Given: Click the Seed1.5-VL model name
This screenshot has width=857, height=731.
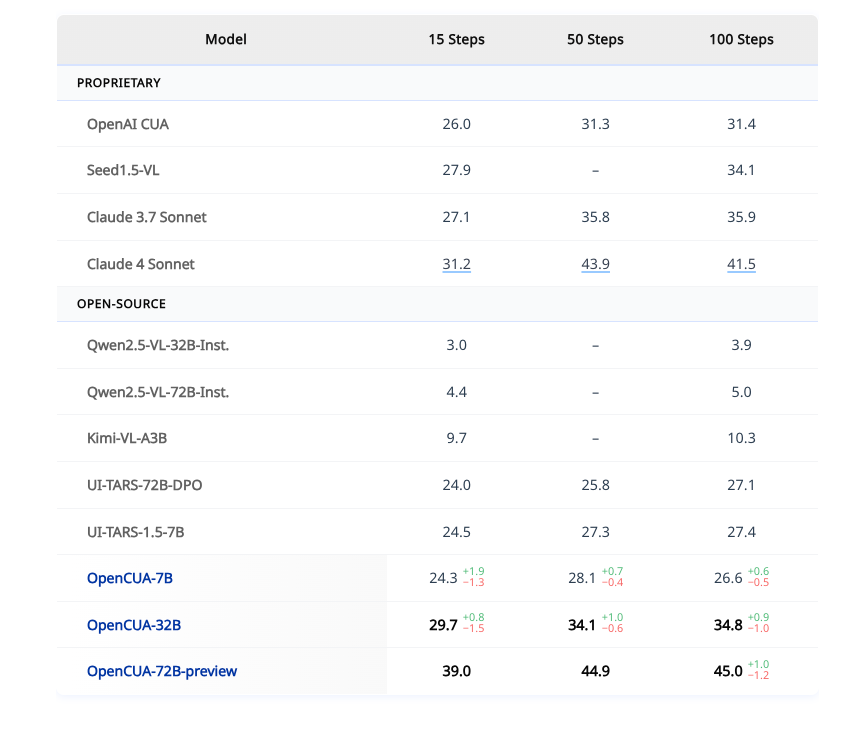Looking at the screenshot, I should click(123, 170).
